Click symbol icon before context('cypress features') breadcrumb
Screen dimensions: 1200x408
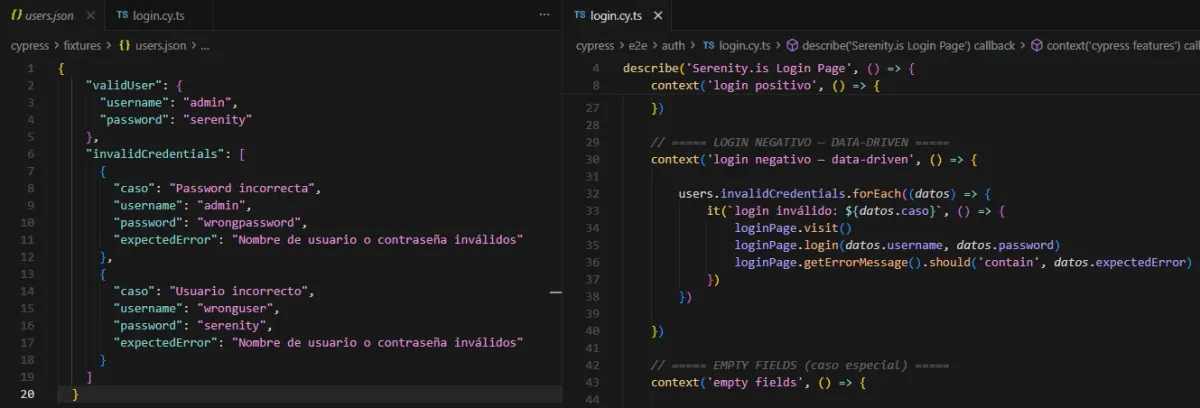1037,46
